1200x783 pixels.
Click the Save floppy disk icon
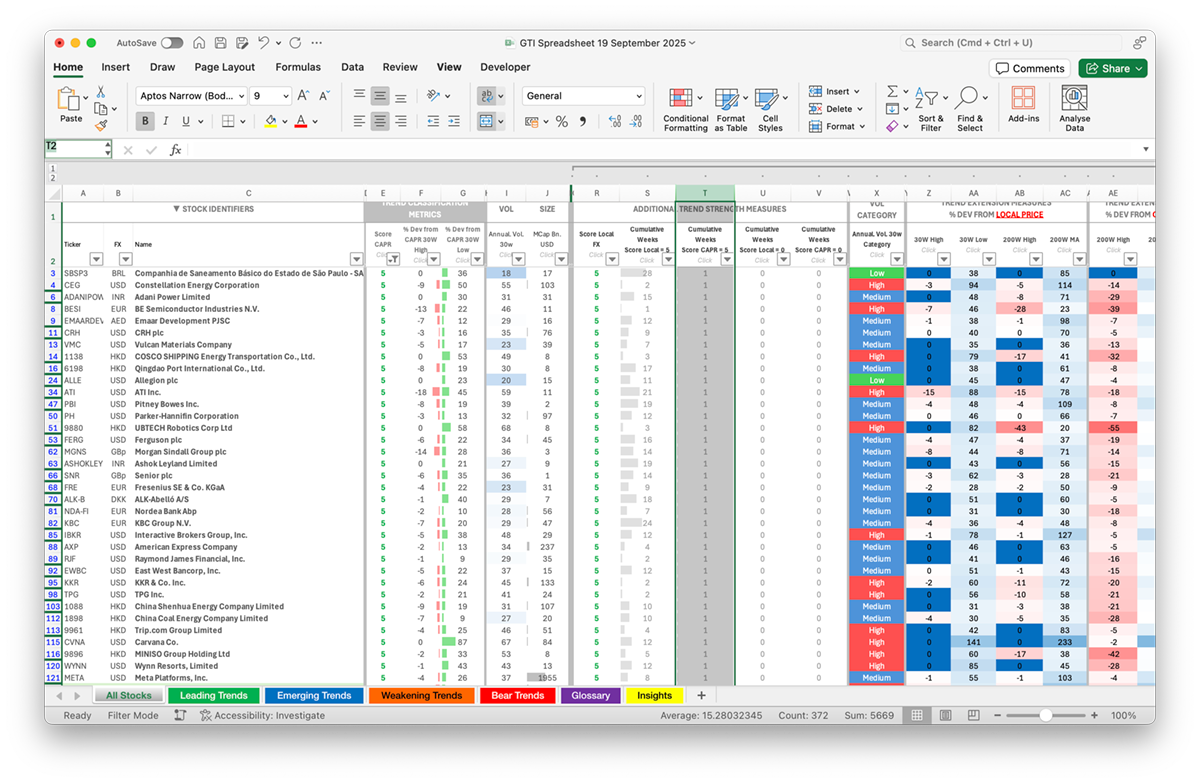(220, 43)
